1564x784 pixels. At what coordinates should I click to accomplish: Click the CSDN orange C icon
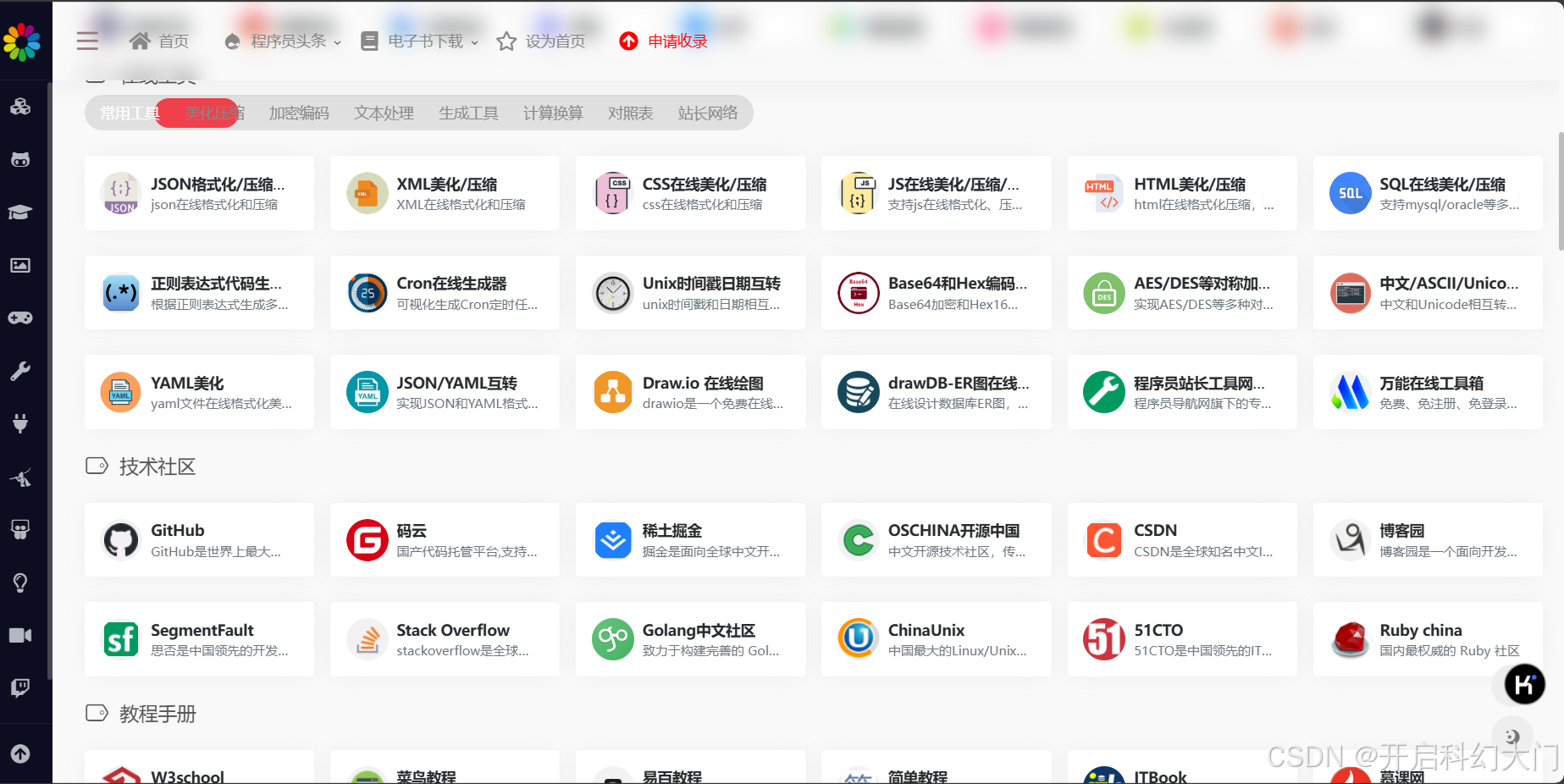[x=1104, y=540]
